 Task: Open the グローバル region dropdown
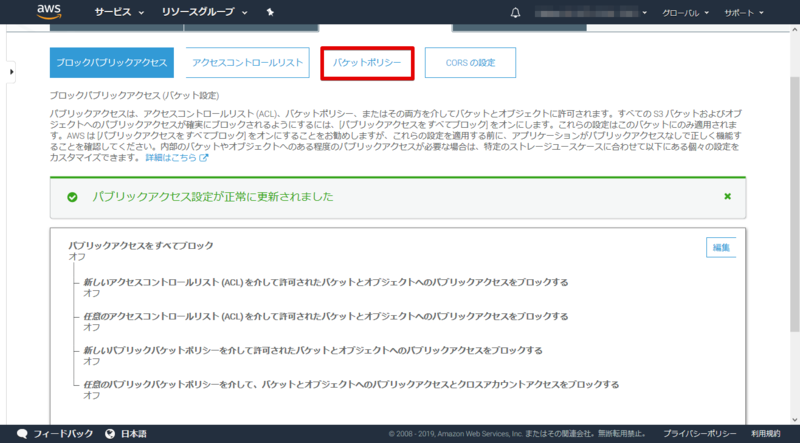[x=685, y=13]
